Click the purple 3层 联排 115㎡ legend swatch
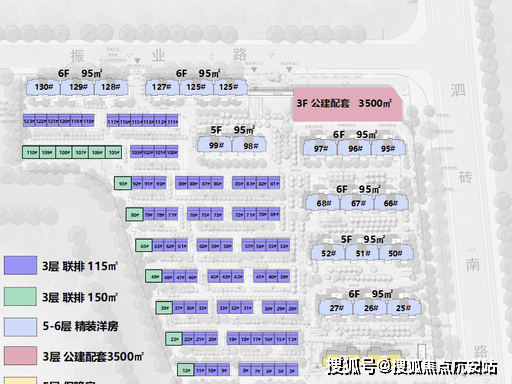This screenshot has height=384, width=512. coord(20,265)
